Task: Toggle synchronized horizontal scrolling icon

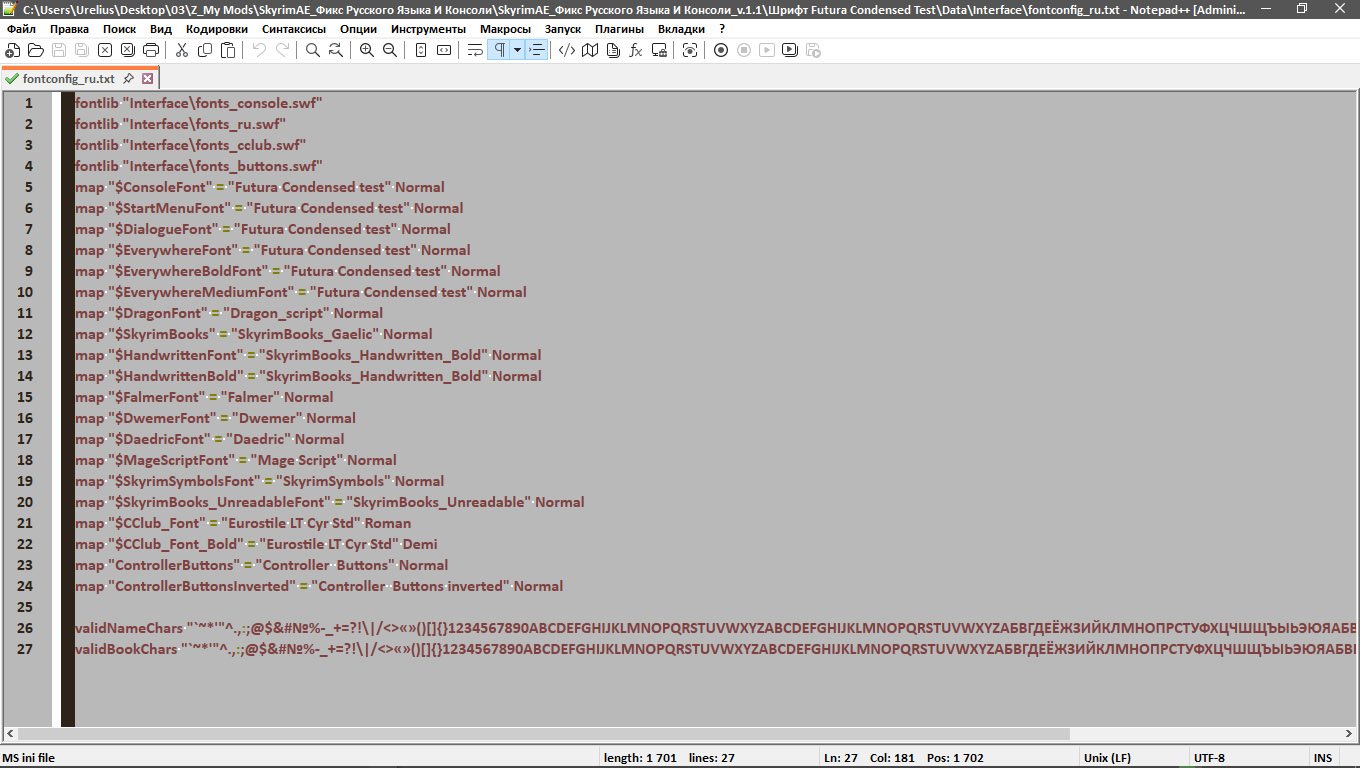Action: [x=444, y=50]
